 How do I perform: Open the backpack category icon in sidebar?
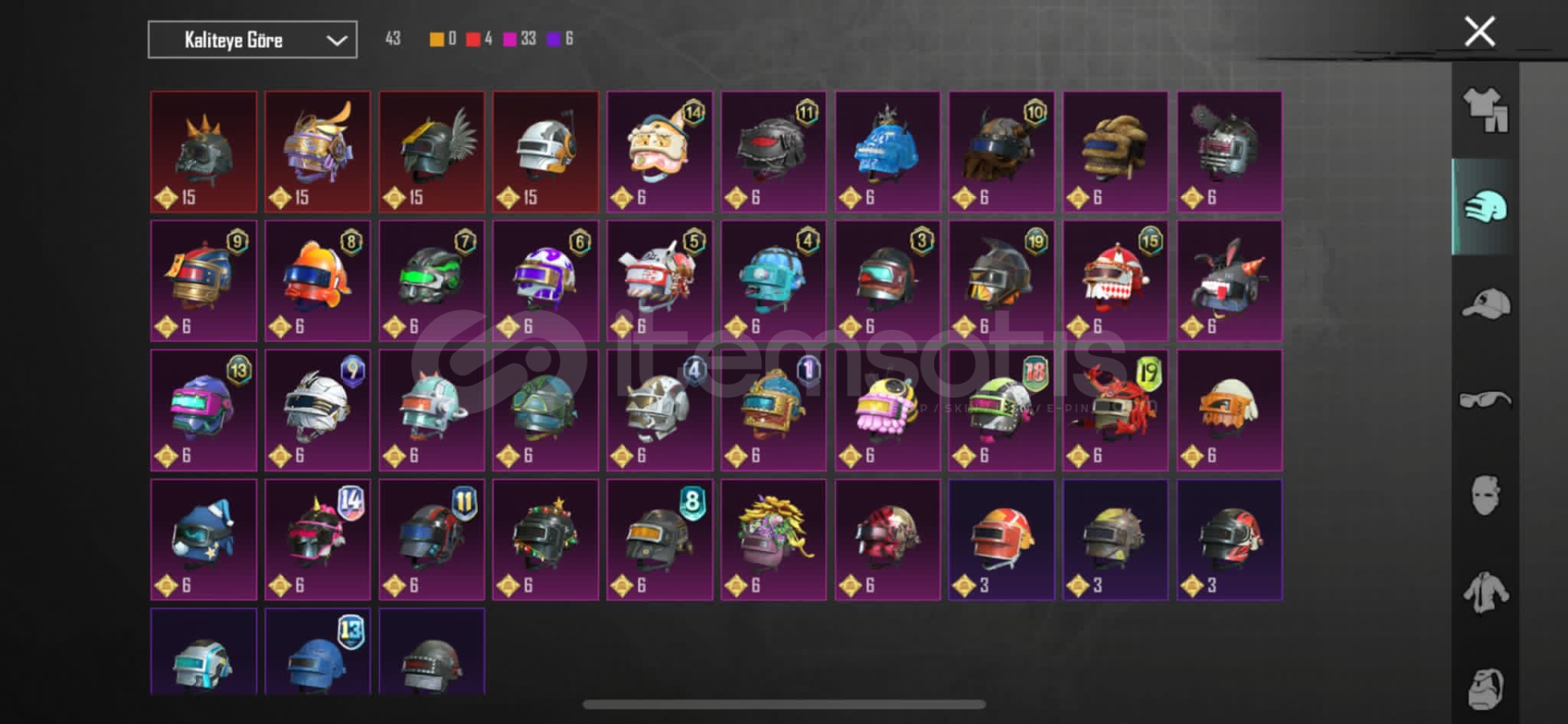pos(1486,689)
